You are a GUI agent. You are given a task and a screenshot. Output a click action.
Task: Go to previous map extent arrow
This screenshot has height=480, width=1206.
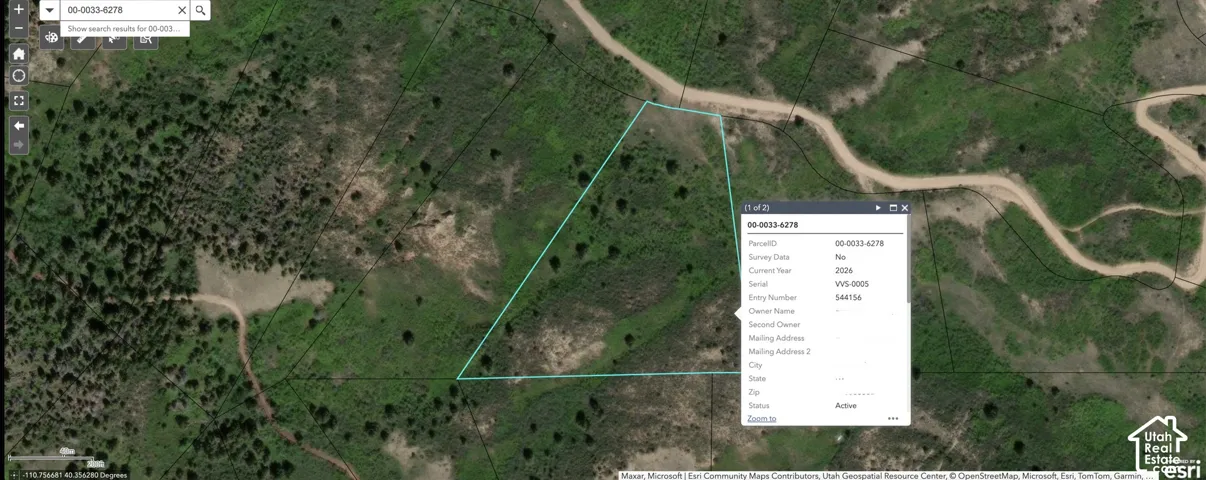point(18,126)
